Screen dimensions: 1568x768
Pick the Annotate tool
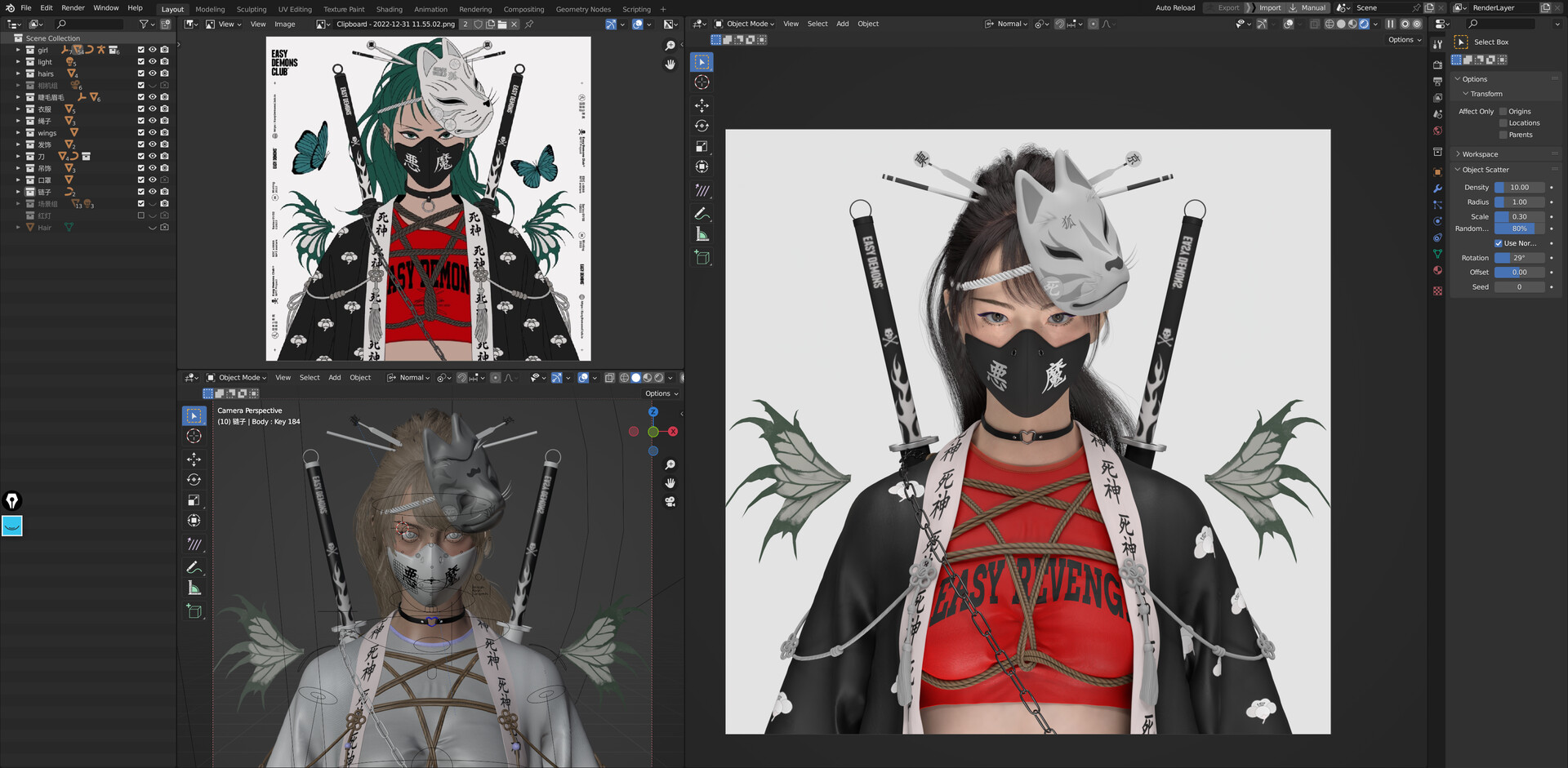(701, 214)
